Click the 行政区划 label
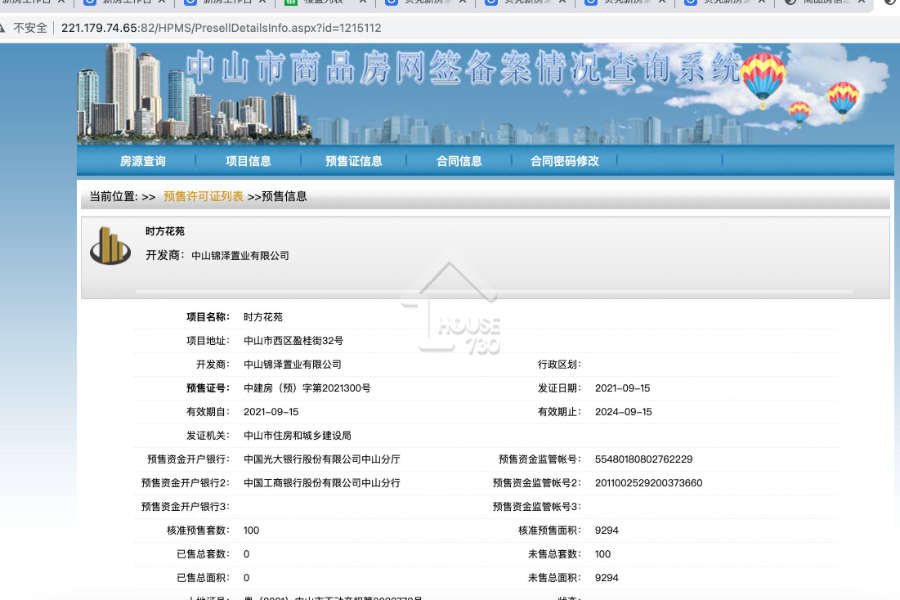900x600 pixels. point(559,365)
